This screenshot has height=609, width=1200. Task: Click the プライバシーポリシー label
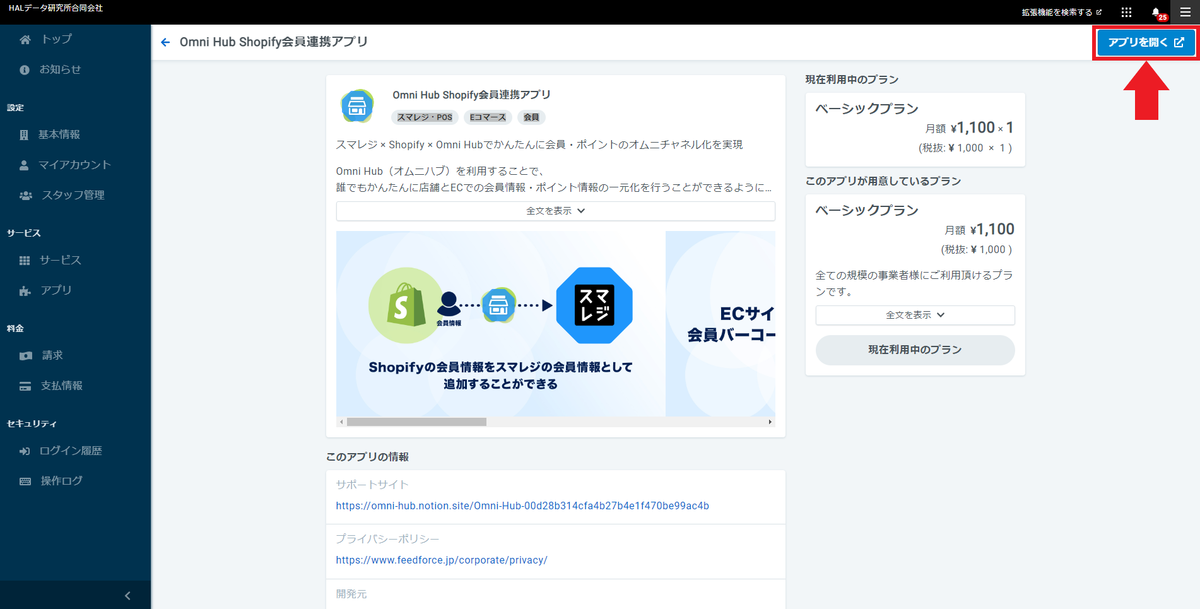(x=387, y=539)
